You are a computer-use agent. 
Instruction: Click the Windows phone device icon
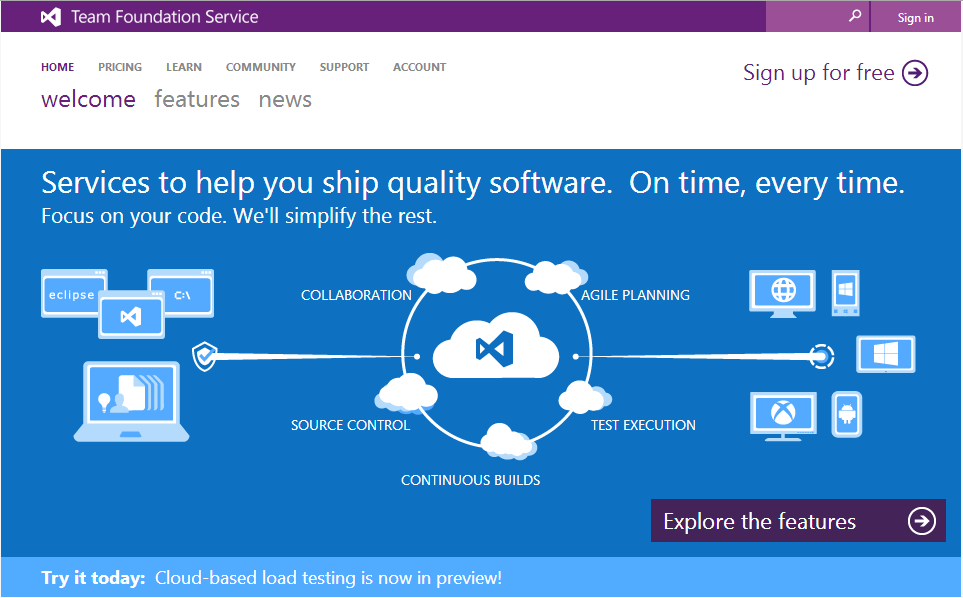(x=846, y=293)
